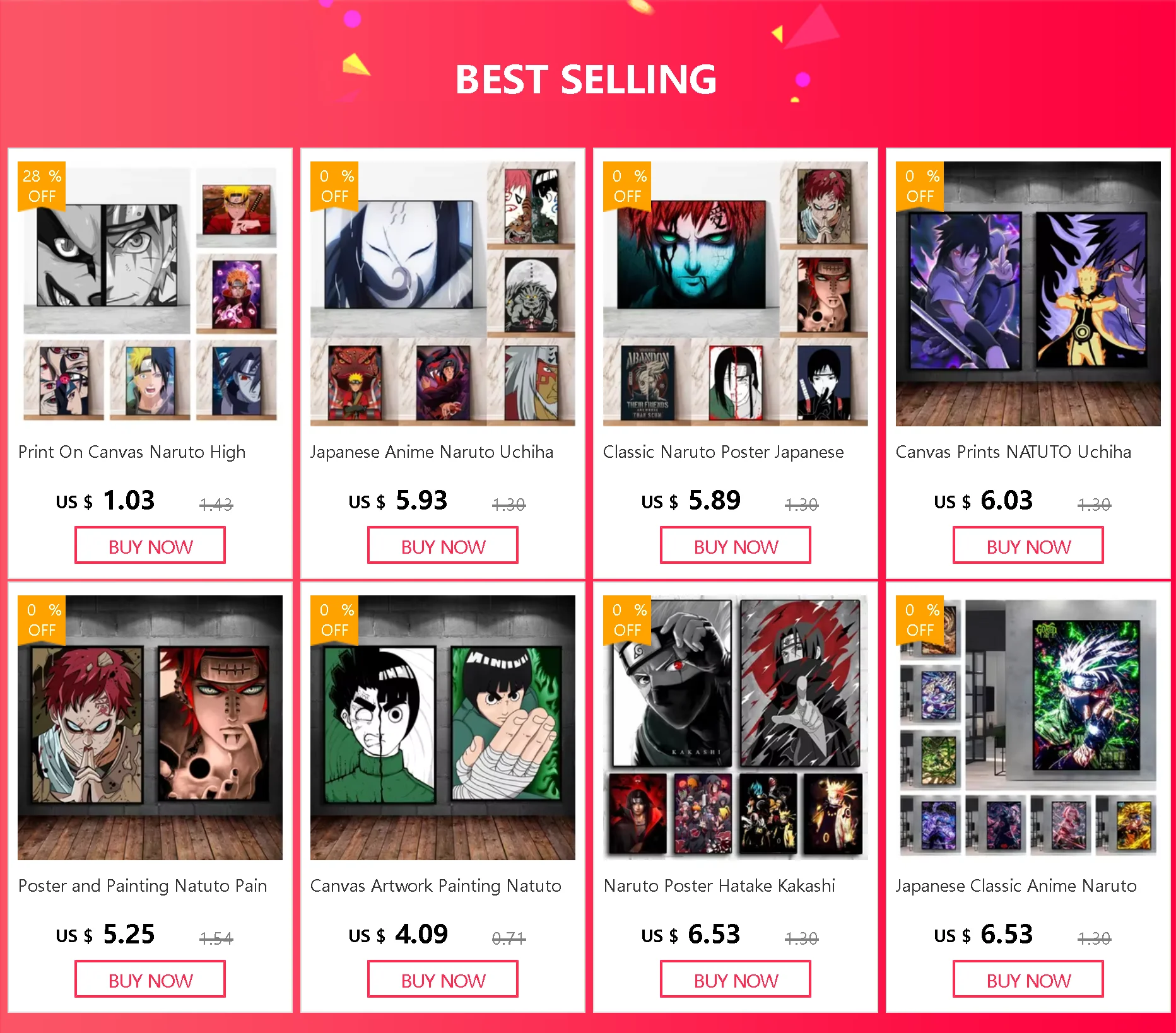Click BUY NOW for Poster and Painting Natuto Pain
The width and height of the screenshot is (1176, 1033).
(150, 979)
